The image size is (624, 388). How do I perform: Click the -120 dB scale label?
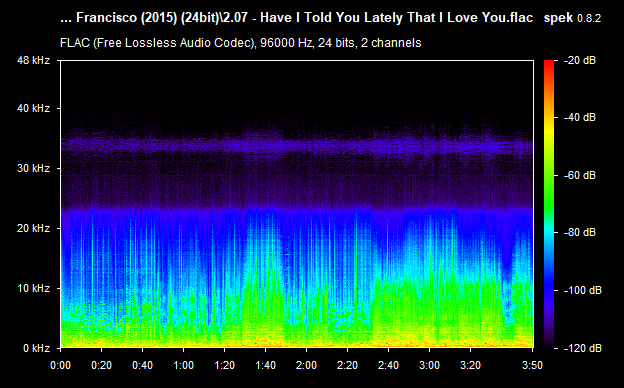coord(583,348)
